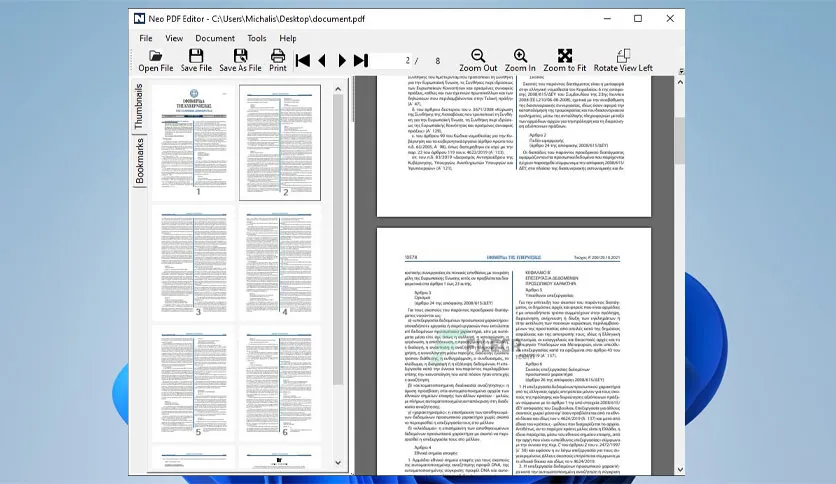Click the Rotate View Left icon
The image size is (836, 484).
coord(623,55)
